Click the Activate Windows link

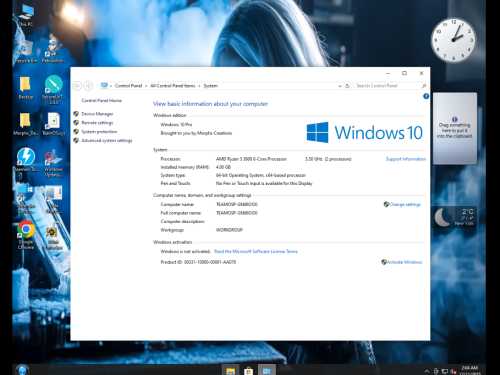tap(404, 262)
